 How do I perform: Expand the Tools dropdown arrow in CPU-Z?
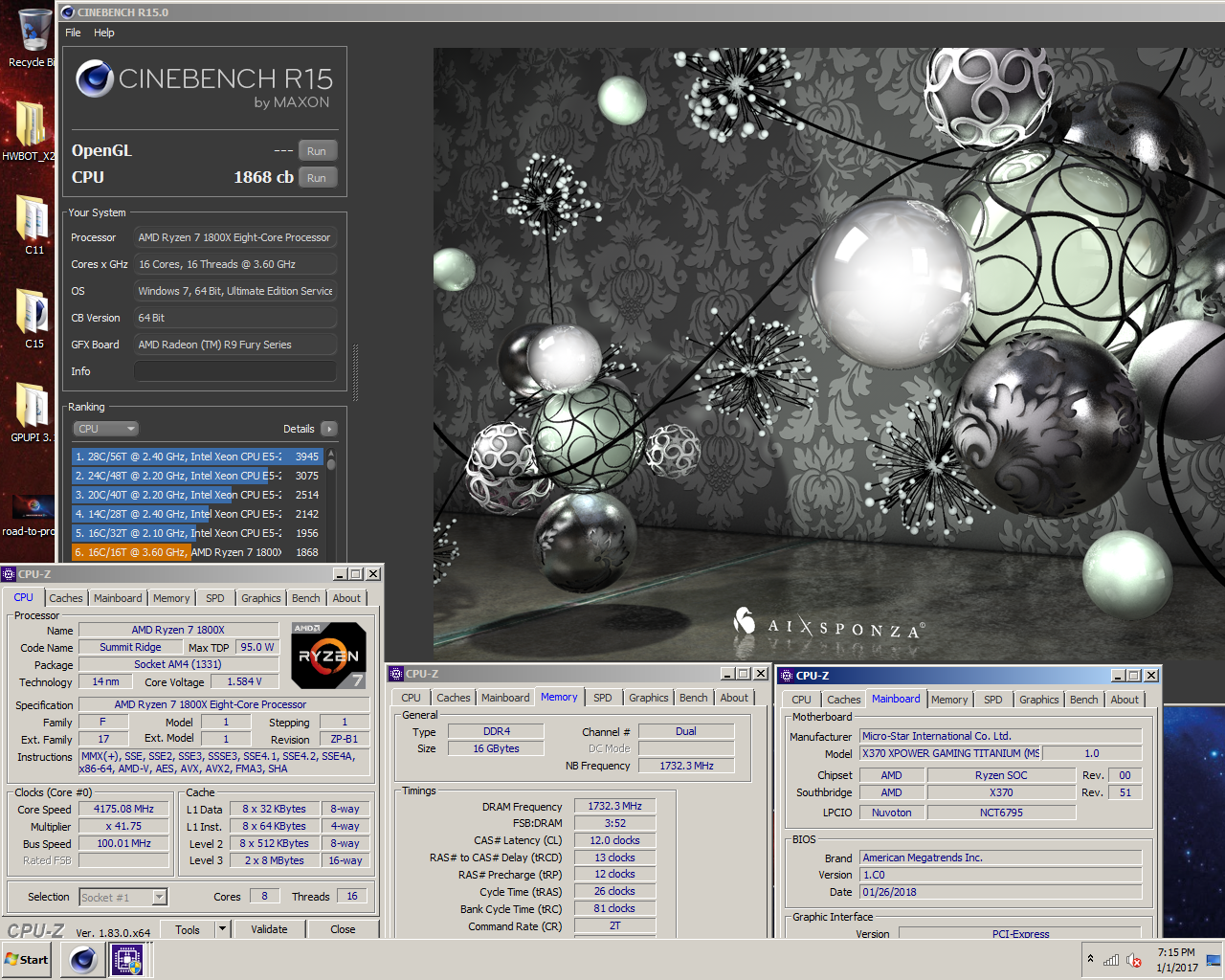point(223,928)
